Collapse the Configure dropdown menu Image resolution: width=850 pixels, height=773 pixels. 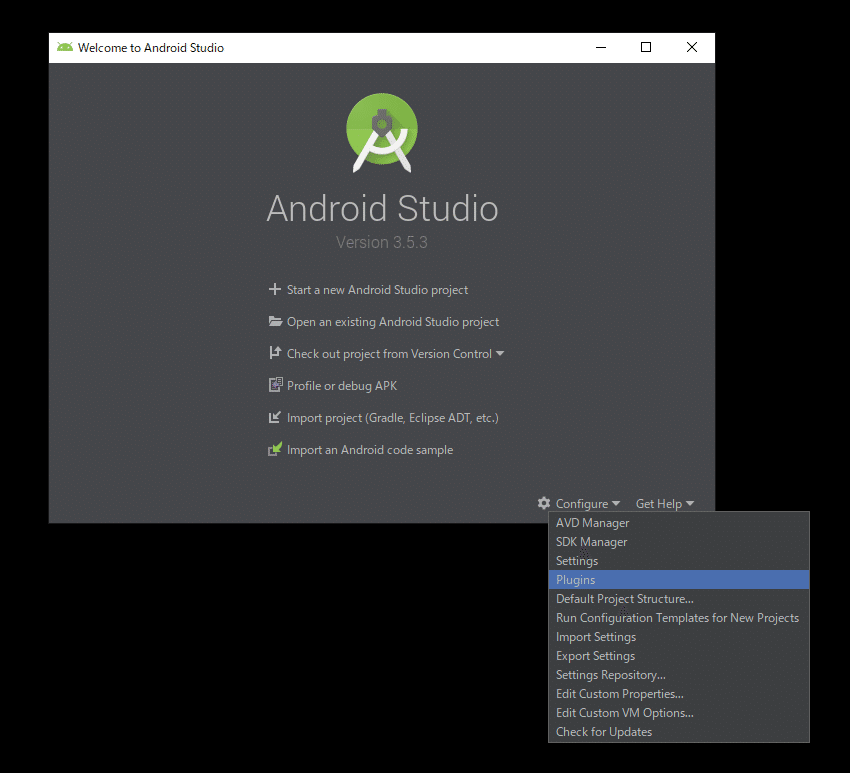click(x=588, y=504)
